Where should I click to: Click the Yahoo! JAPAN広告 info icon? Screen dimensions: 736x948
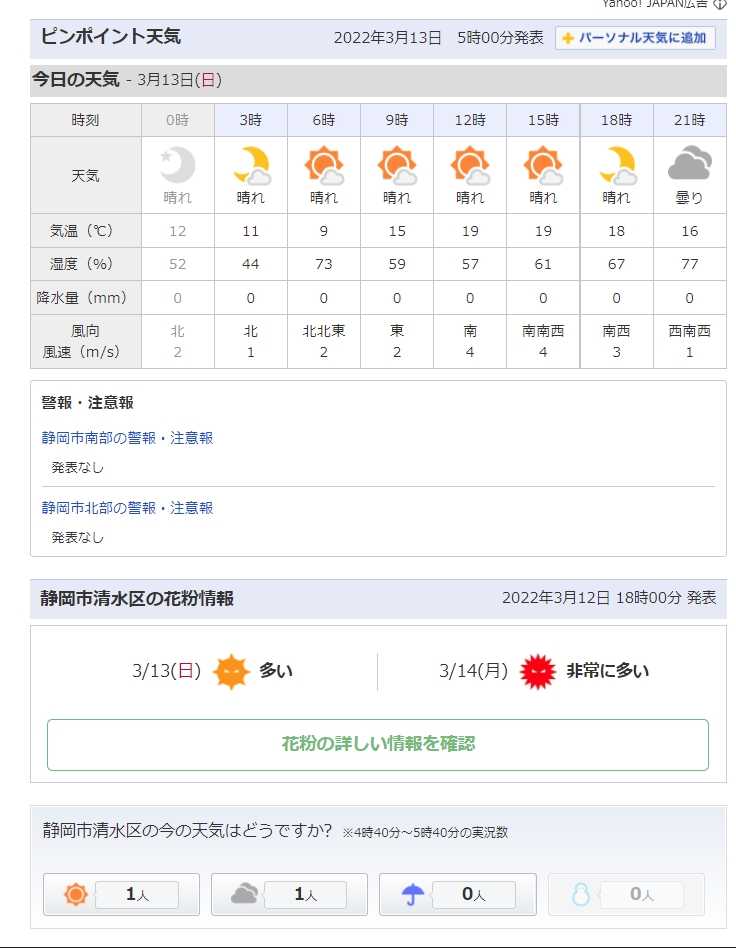(719, 4)
